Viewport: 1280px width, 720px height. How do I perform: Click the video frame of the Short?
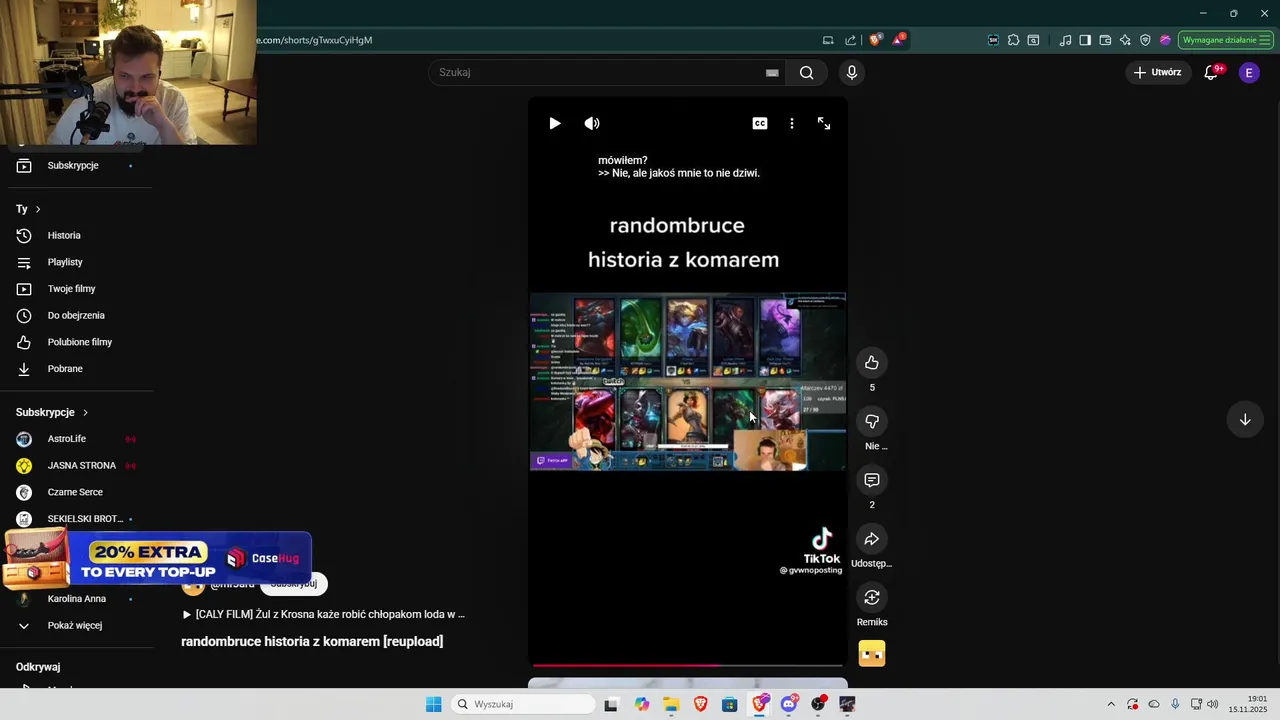pyautogui.click(x=688, y=381)
